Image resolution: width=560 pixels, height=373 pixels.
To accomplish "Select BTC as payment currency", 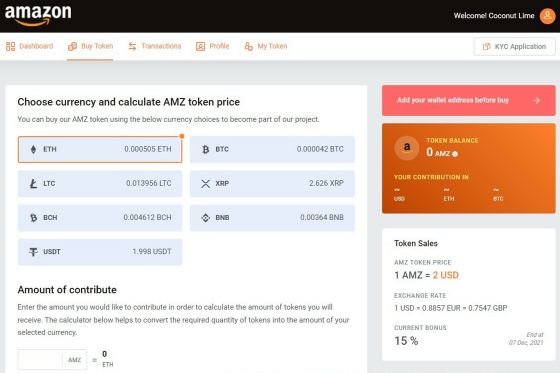I will click(272, 149).
